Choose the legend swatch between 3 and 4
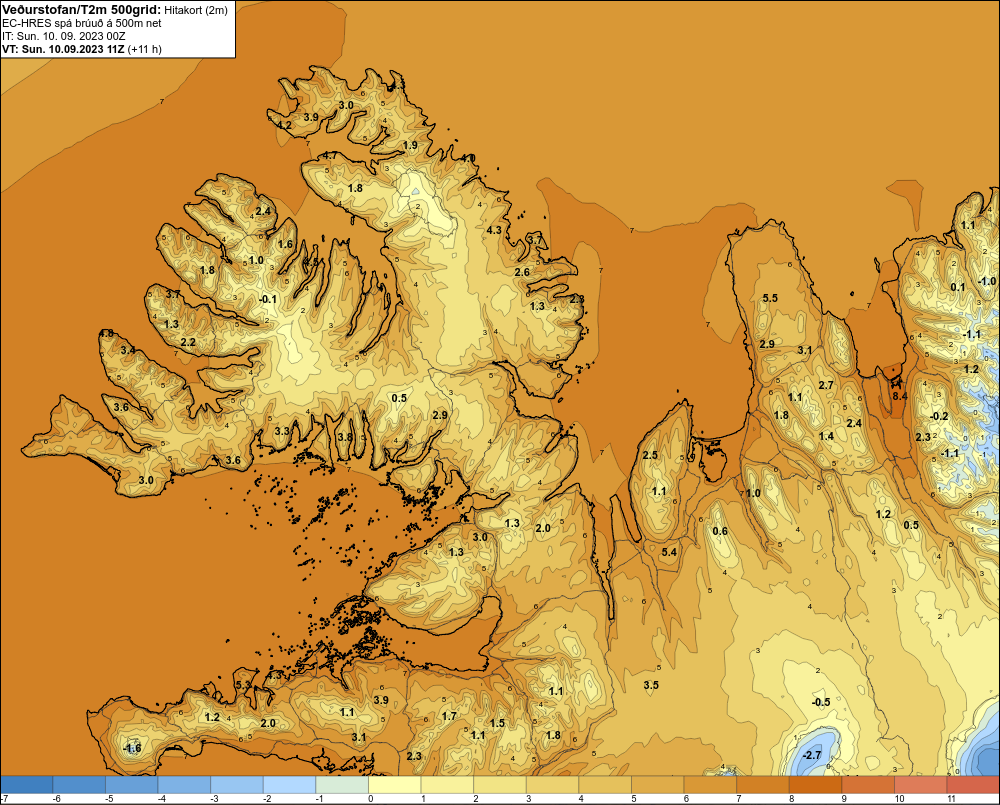1000x805 pixels. click(x=552, y=785)
